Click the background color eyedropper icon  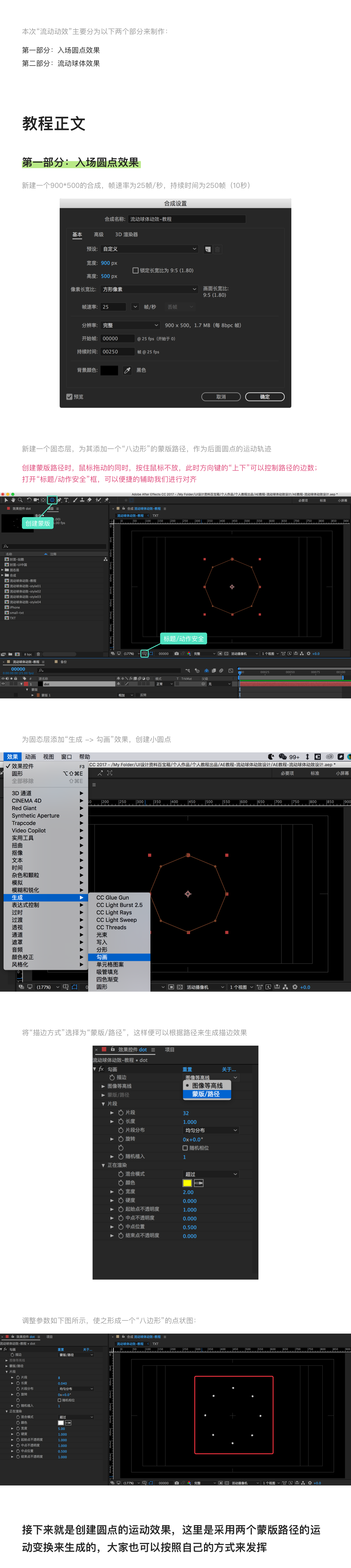[x=127, y=370]
